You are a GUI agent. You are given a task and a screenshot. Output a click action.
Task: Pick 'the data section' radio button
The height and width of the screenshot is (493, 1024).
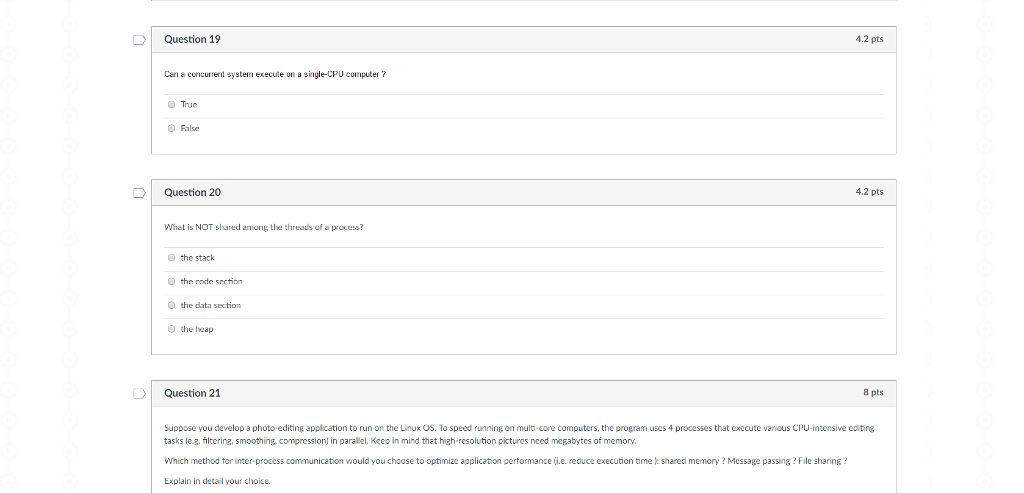point(172,305)
